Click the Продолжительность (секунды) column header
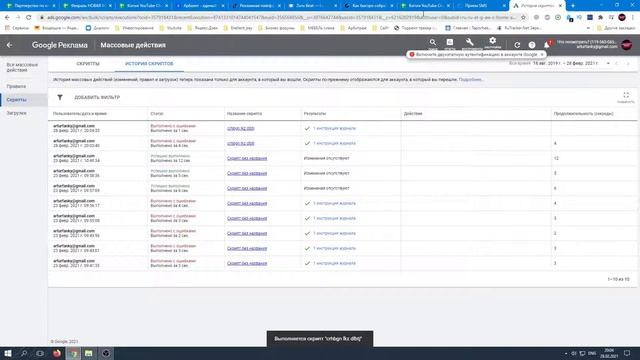The height and width of the screenshot is (360, 640). click(x=583, y=114)
